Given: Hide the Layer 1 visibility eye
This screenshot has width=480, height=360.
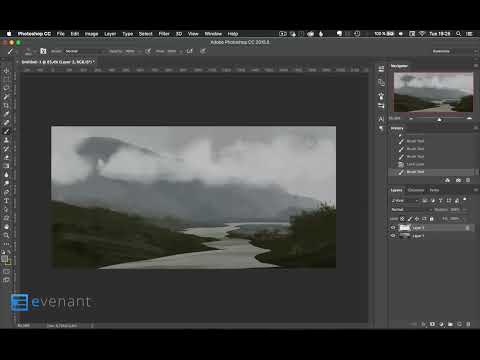Looking at the screenshot, I should point(393,236).
